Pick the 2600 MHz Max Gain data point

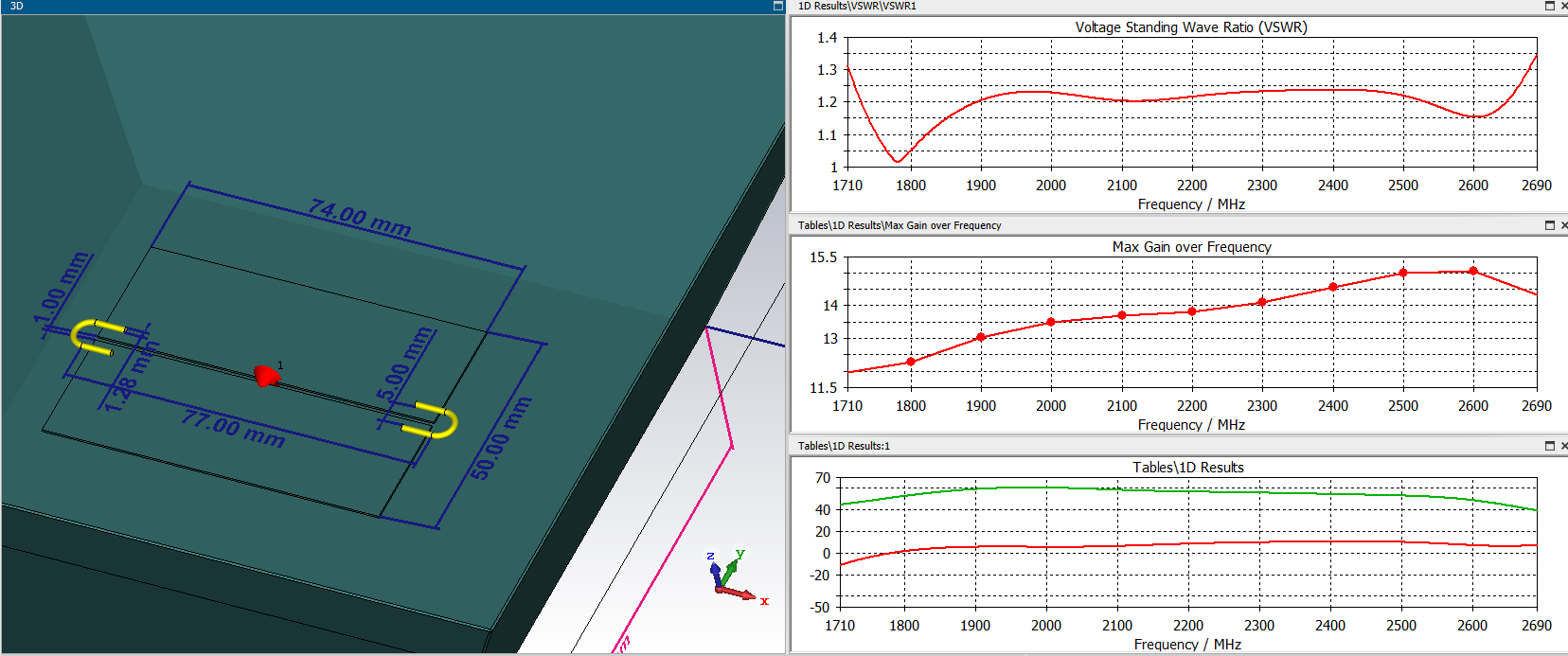(x=1472, y=271)
